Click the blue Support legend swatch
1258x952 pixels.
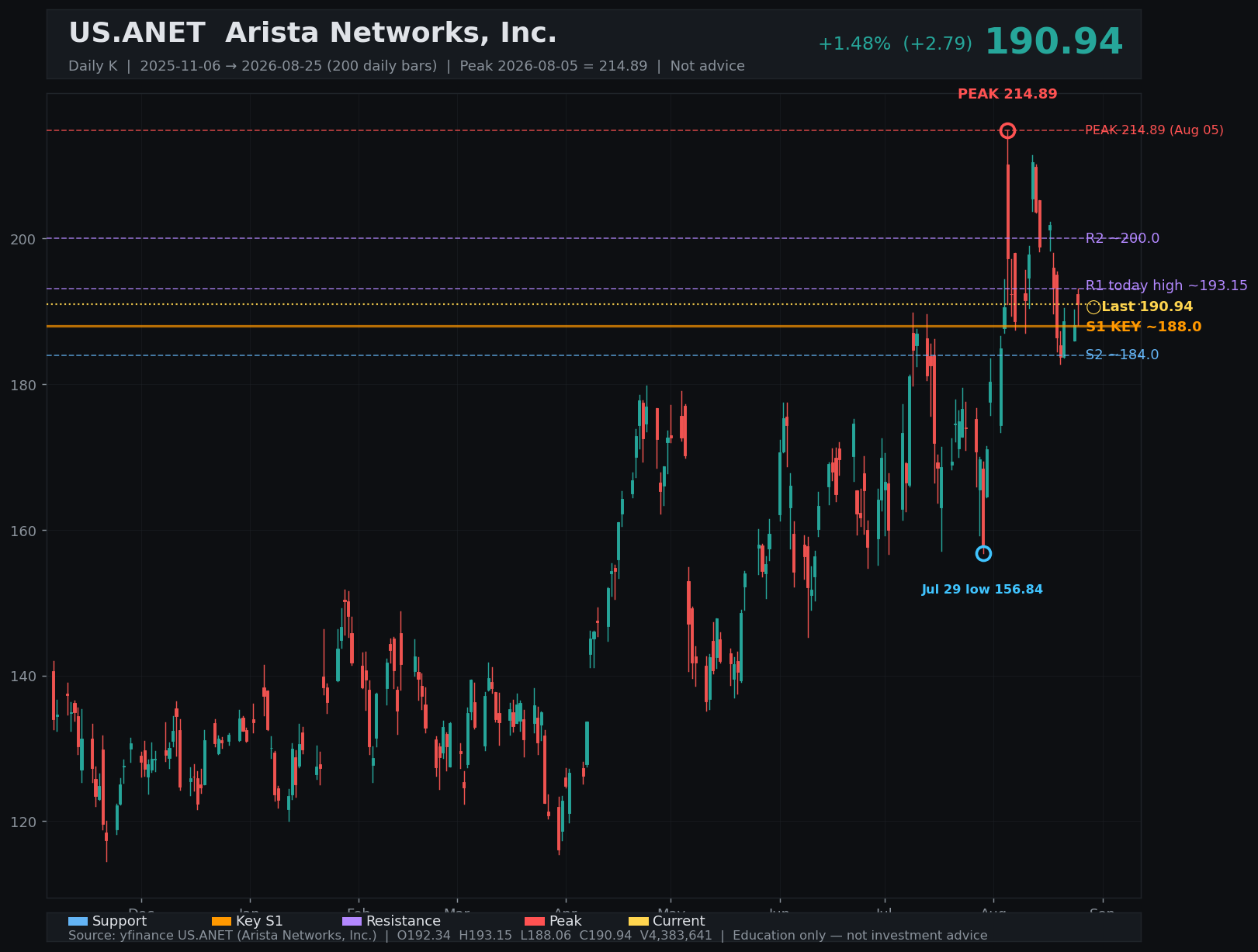(78, 921)
